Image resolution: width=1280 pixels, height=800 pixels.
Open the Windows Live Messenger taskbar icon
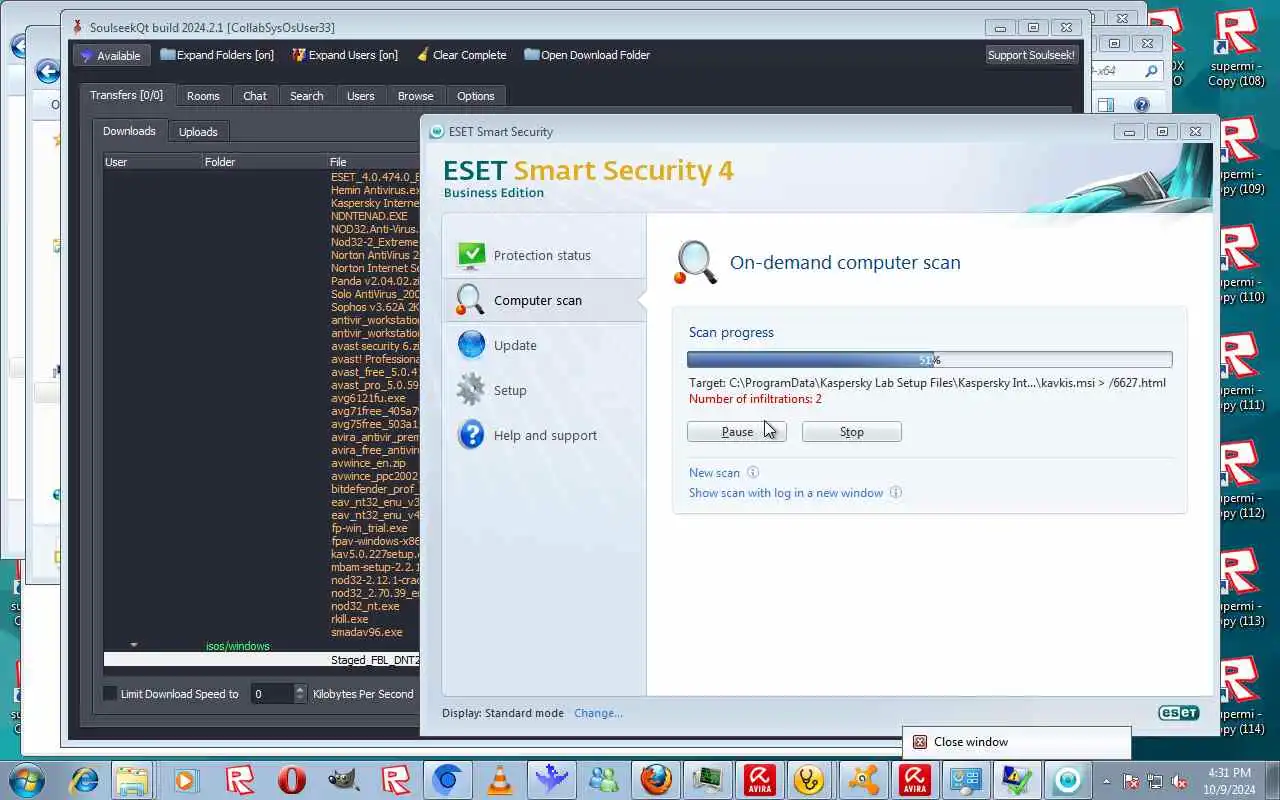604,779
